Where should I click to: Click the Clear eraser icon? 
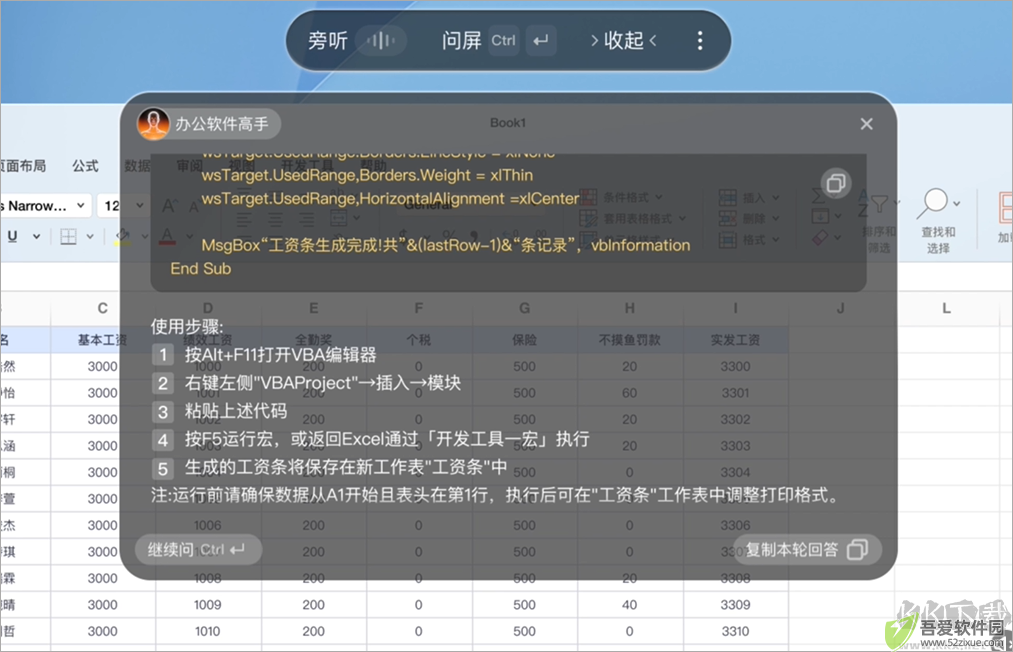(819, 238)
